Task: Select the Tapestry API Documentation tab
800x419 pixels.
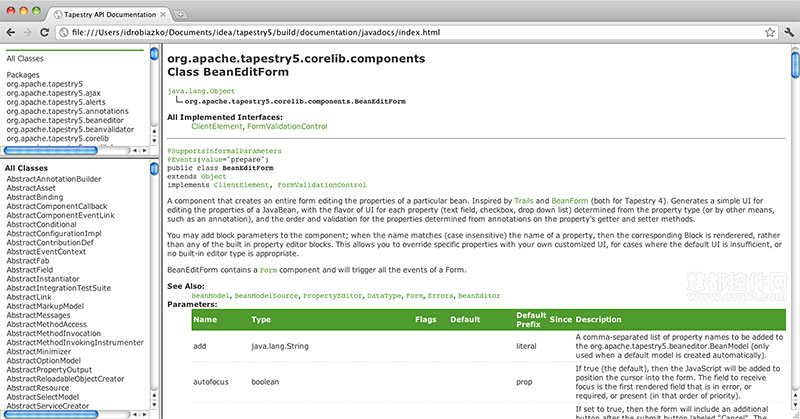Action: click(109, 14)
